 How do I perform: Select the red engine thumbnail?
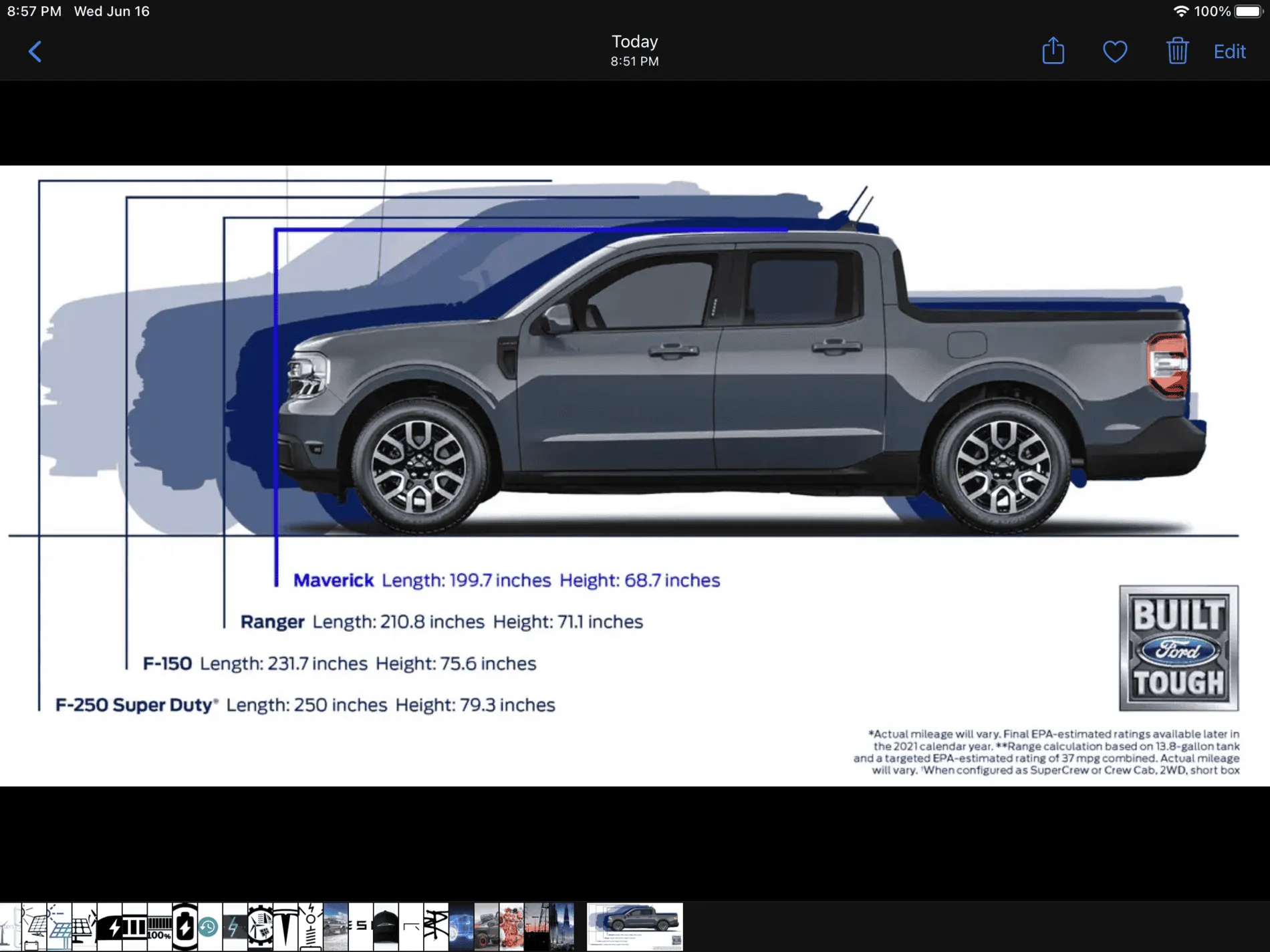511,927
